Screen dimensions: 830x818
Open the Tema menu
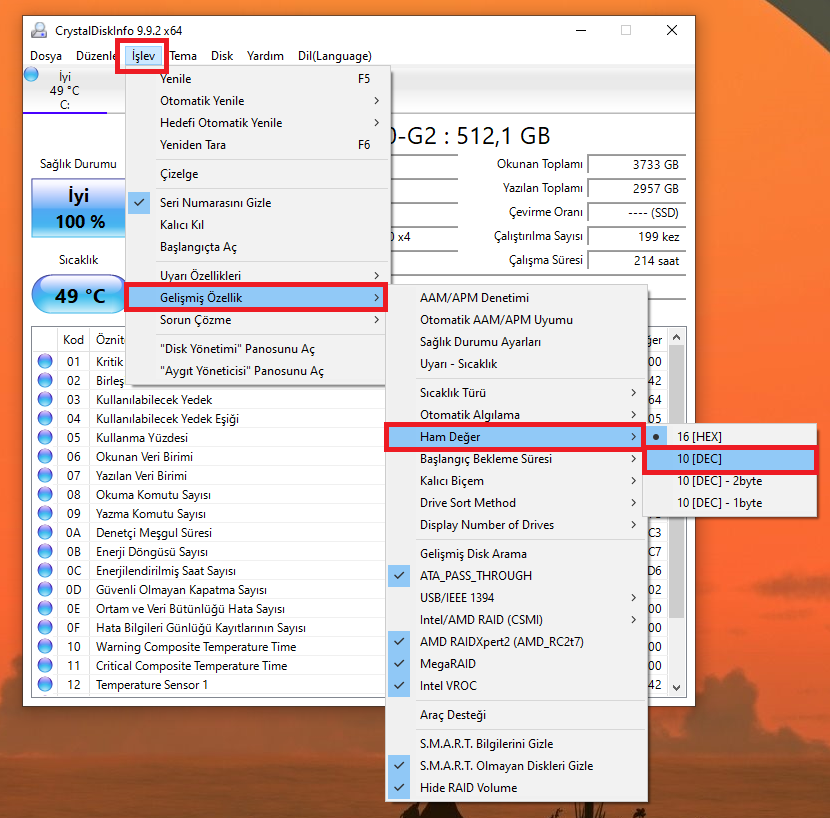click(183, 56)
